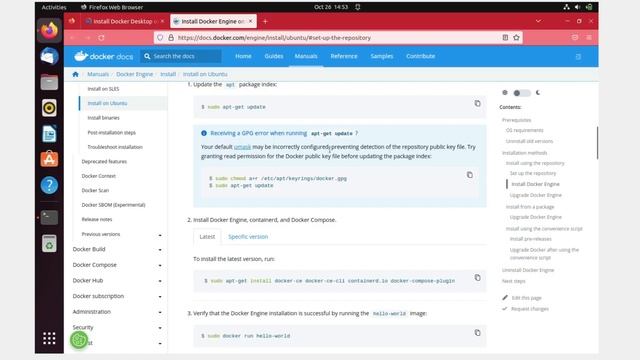
Task: Expand Docker Hub sidebar section
Action: click(160, 281)
